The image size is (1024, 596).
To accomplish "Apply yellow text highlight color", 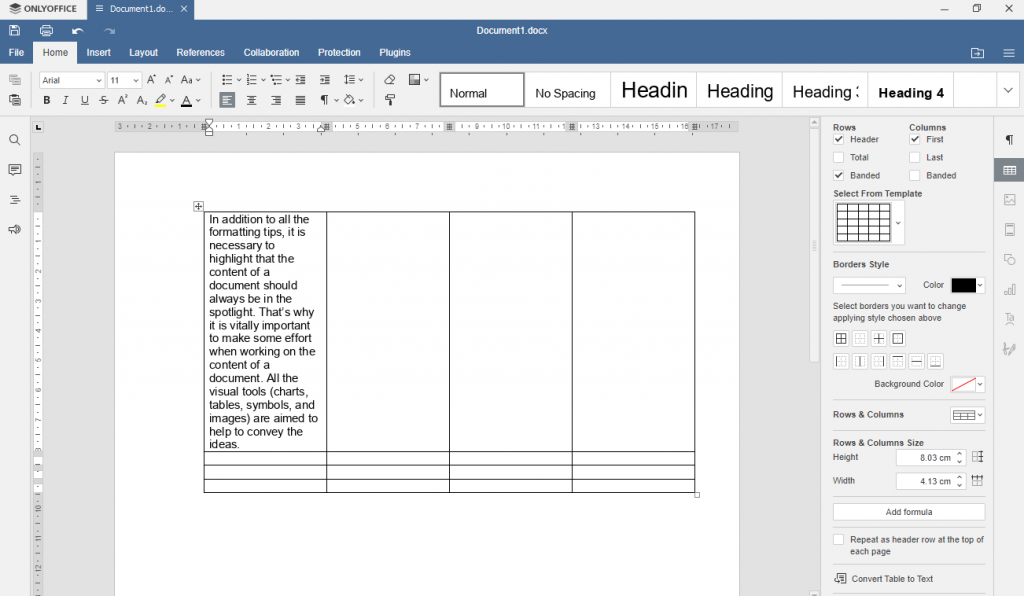I will tap(161, 101).
